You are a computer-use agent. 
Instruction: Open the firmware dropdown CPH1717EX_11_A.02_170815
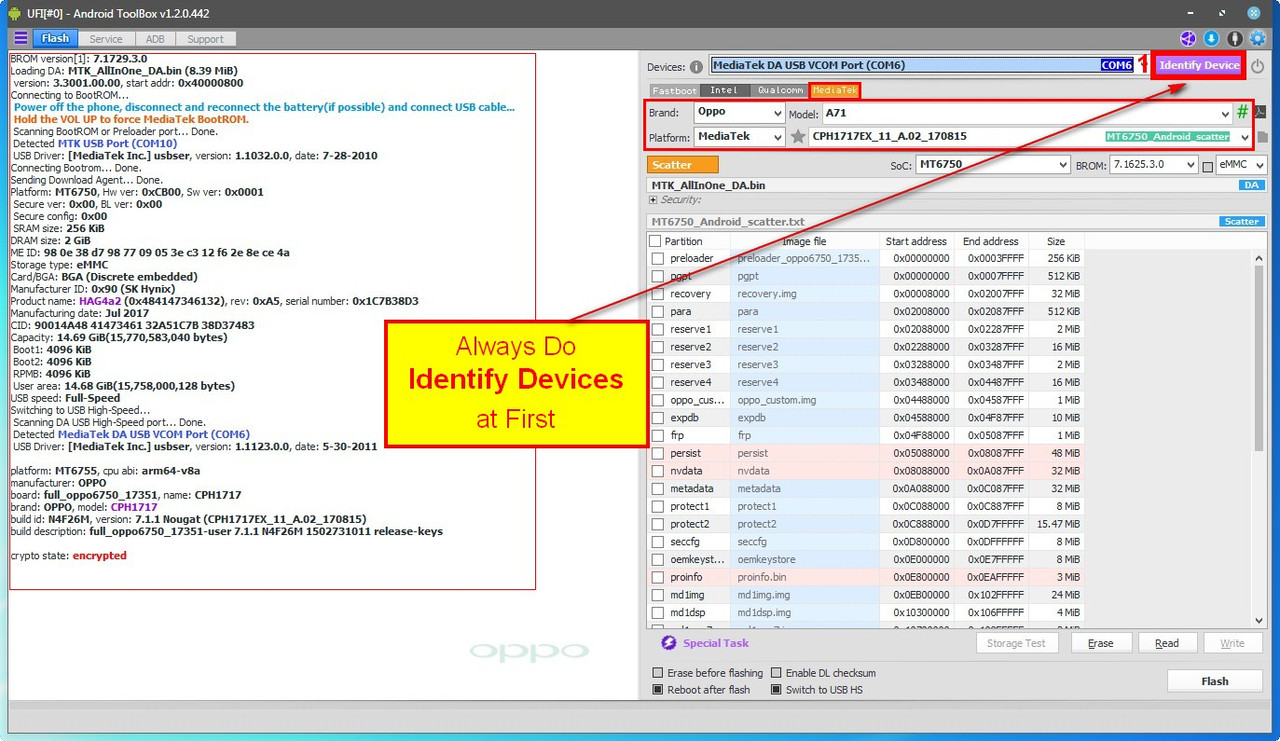pos(1030,137)
